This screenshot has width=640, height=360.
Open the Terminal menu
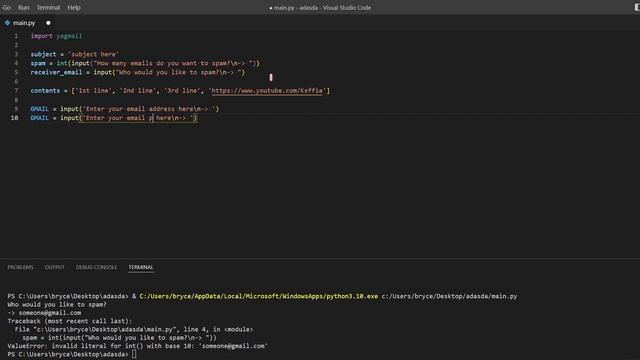(x=48, y=7)
